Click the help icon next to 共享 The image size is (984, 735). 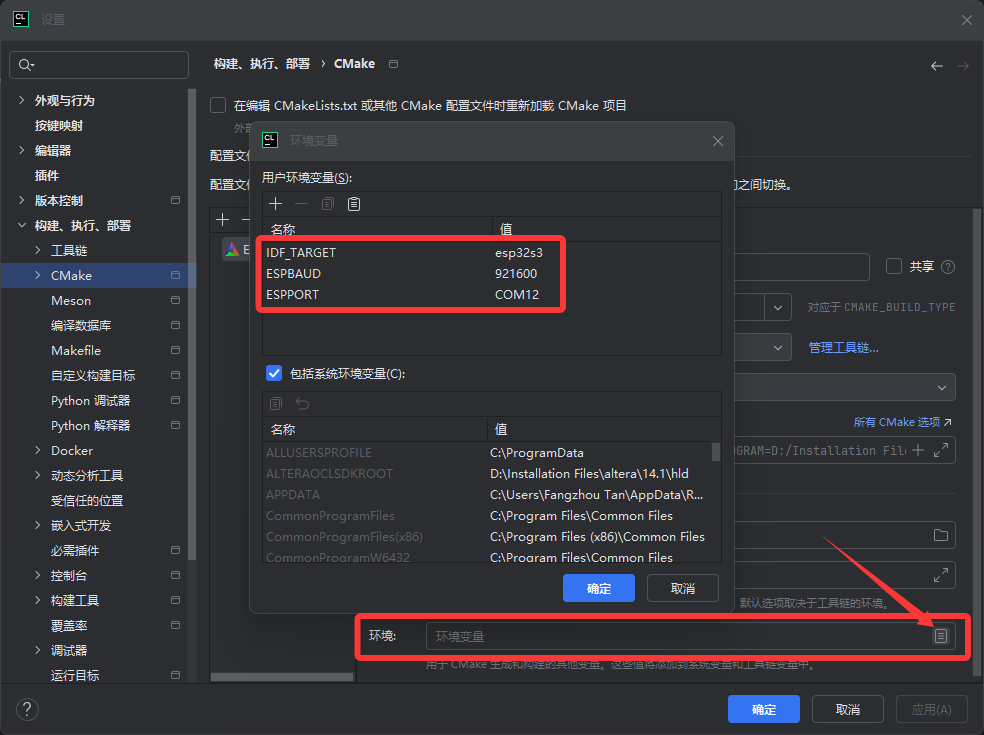click(948, 267)
